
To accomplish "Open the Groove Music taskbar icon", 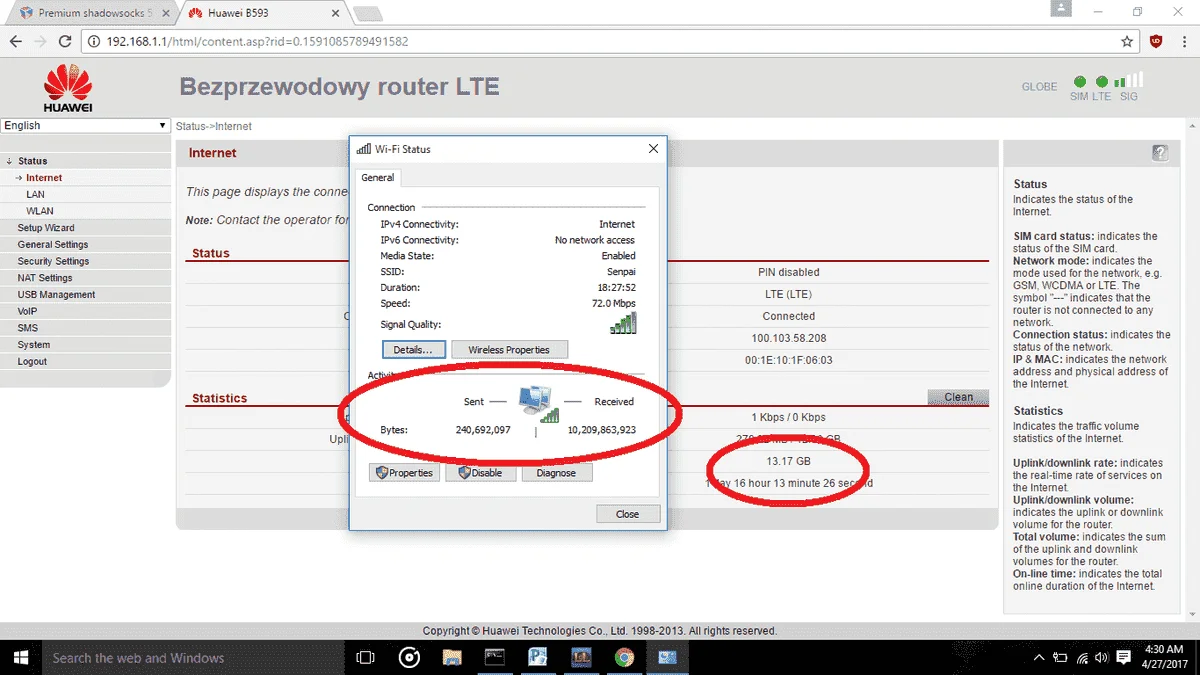I will [409, 657].
